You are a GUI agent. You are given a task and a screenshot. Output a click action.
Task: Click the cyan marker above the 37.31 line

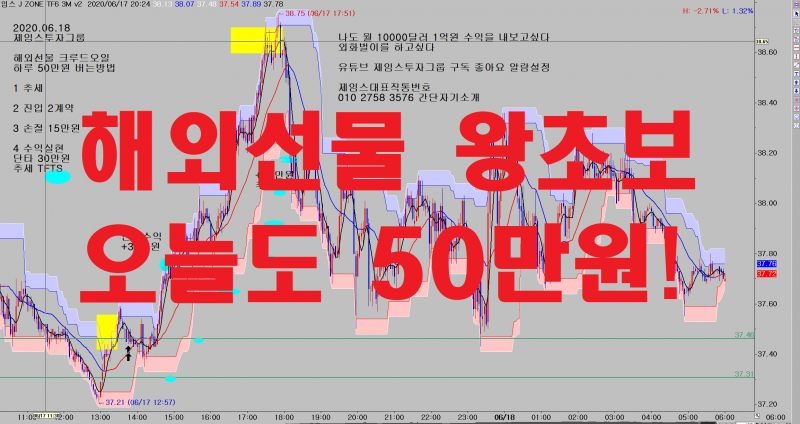[170, 378]
